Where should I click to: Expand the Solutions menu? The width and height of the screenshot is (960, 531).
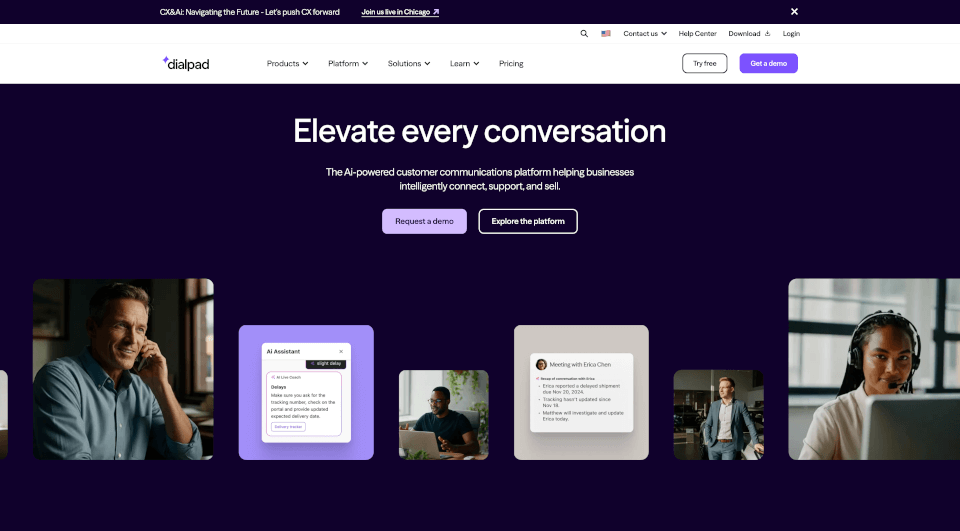[x=409, y=64]
